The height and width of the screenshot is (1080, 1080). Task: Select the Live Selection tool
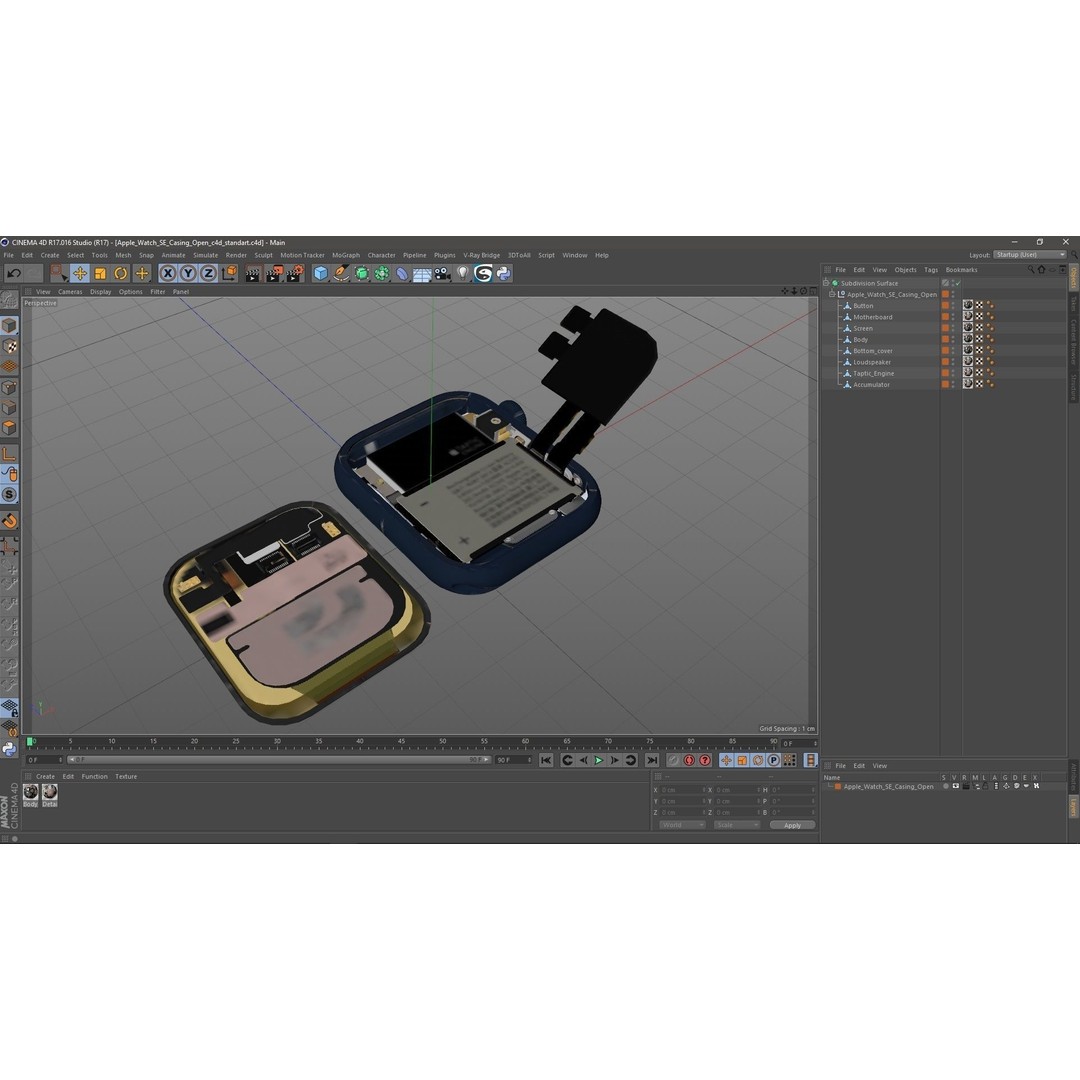(59, 273)
